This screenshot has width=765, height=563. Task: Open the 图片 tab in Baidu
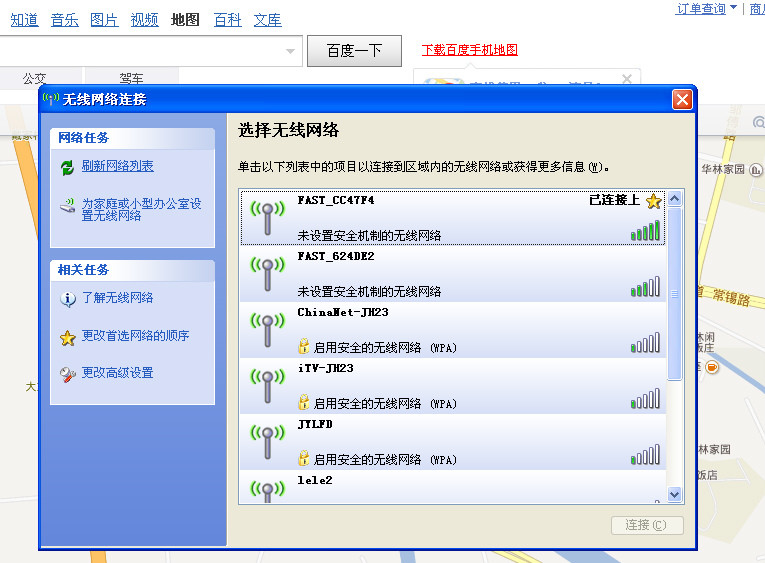pos(104,20)
